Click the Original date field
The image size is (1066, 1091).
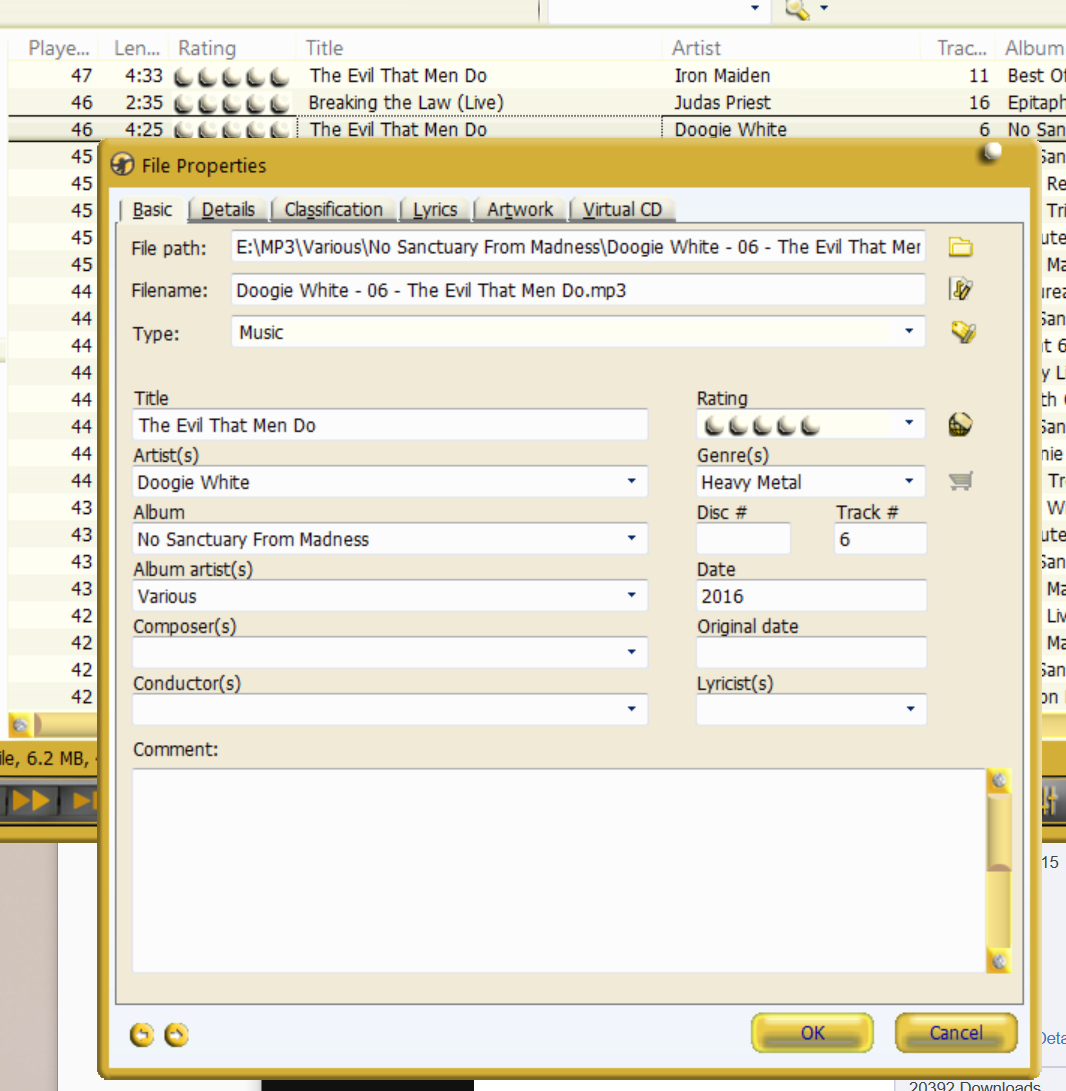(x=811, y=653)
